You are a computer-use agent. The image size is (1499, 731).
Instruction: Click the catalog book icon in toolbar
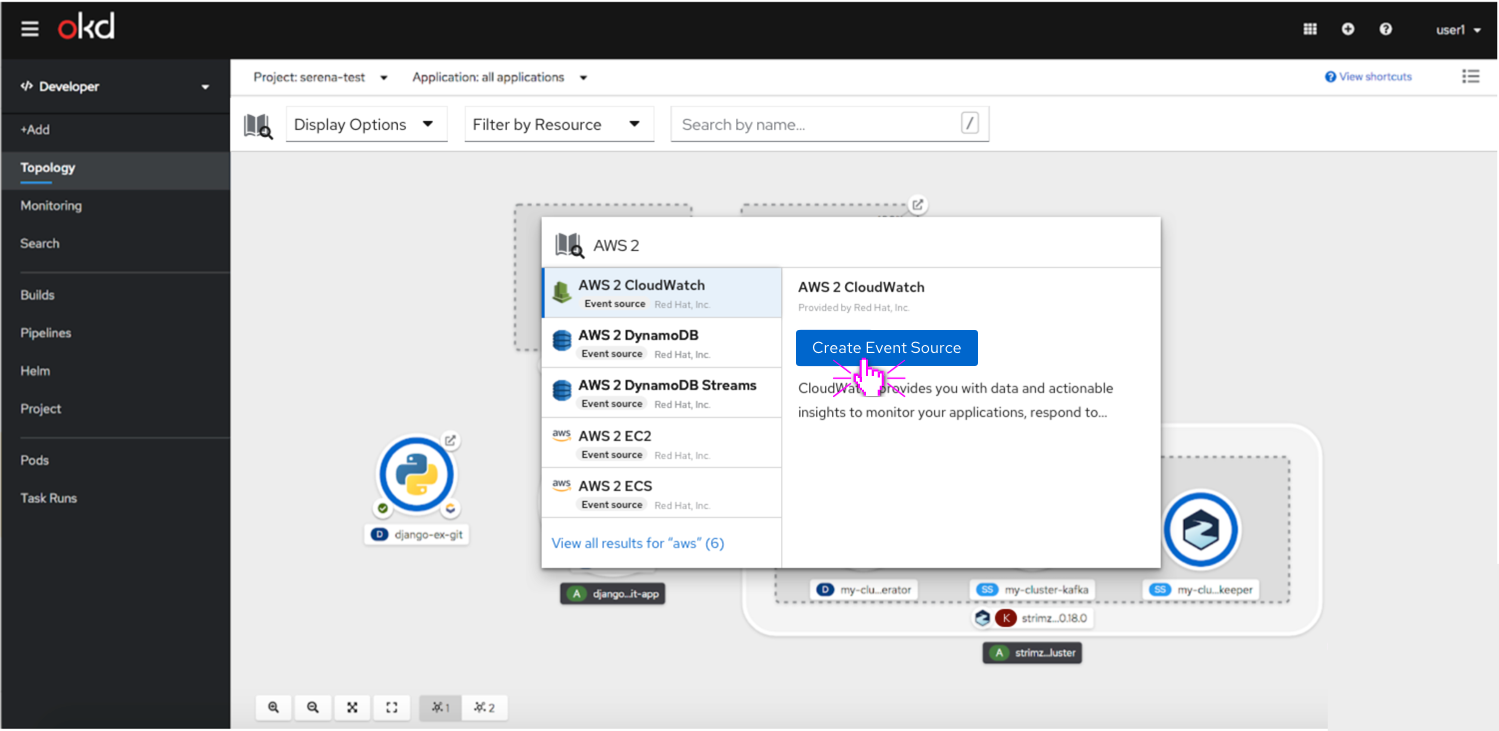(x=258, y=125)
